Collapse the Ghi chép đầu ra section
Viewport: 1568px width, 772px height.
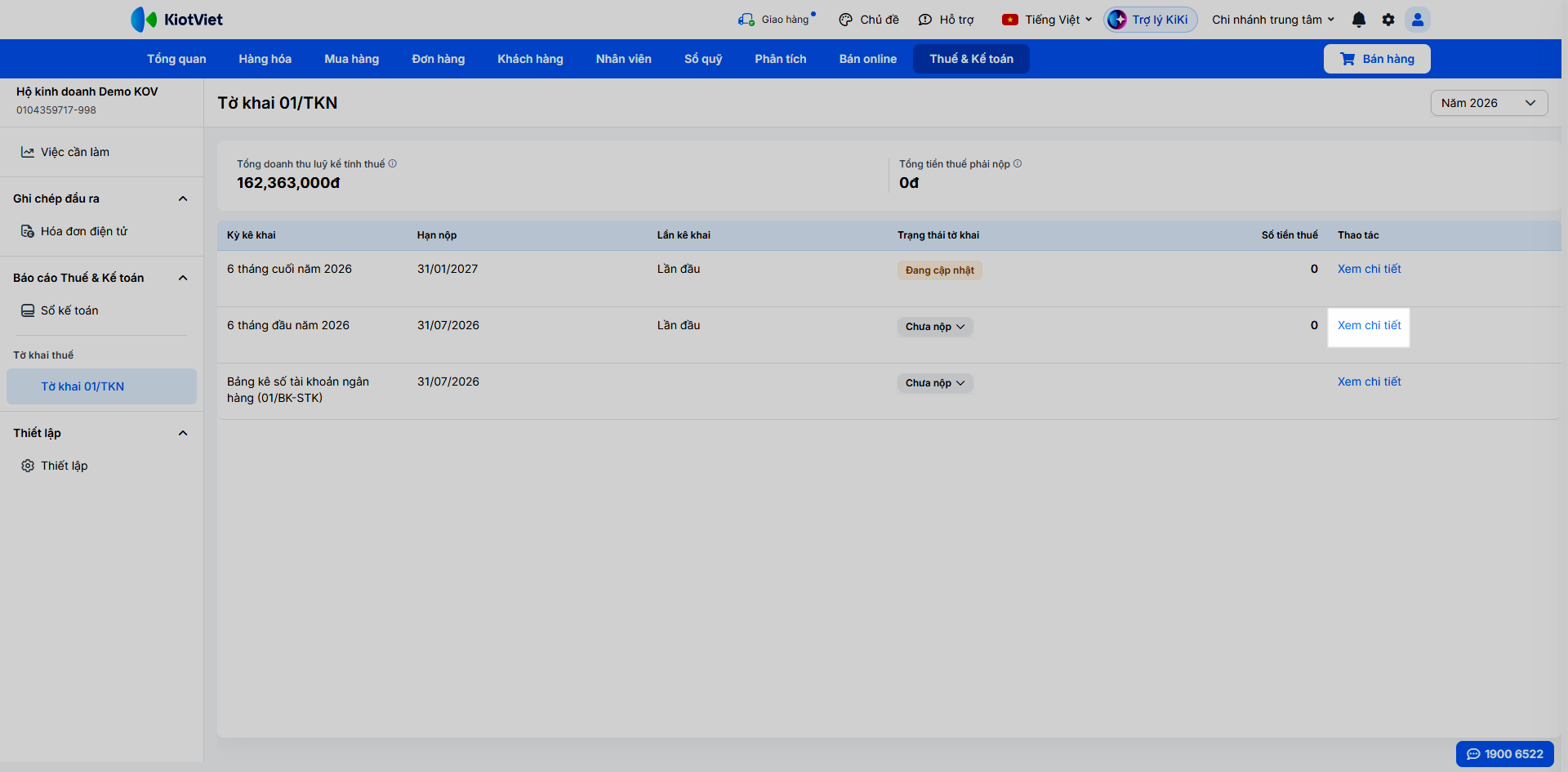pos(183,199)
